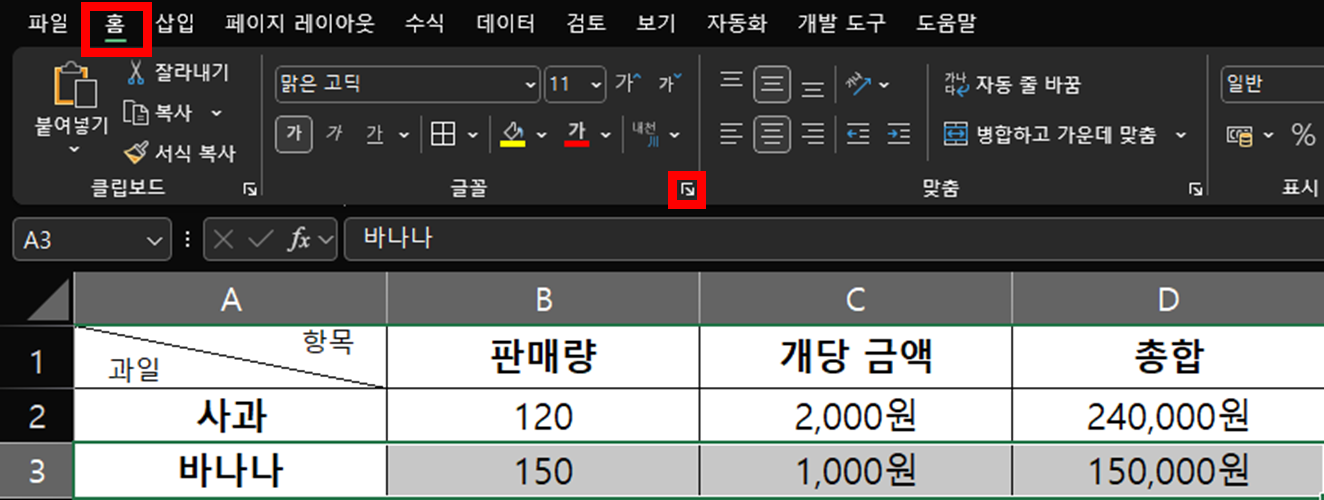Open font settings dialog launcher in 글꼴 group
The image size is (1324, 500).
[x=687, y=189]
